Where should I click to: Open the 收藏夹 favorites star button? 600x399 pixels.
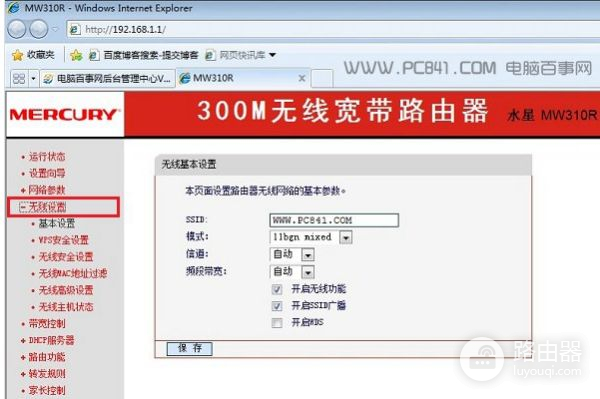tap(33, 55)
